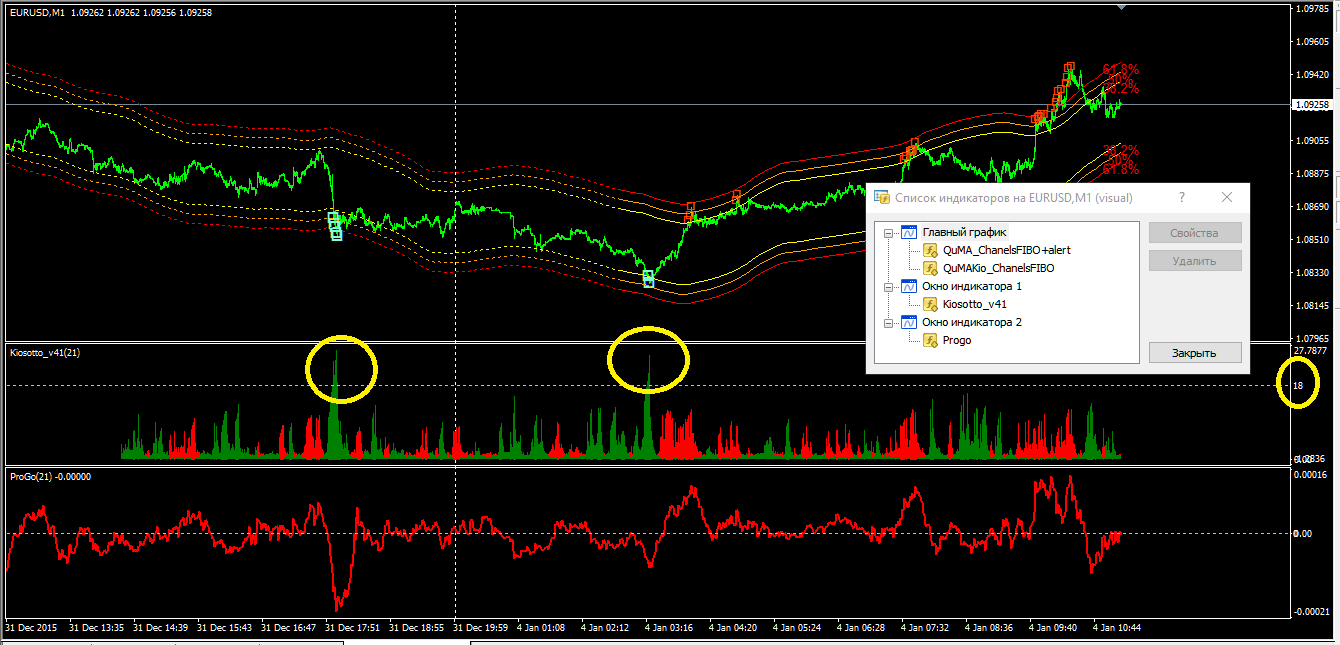The width and height of the screenshot is (1340, 645).
Task: Click the indicator icon of Progo
Action: 930,340
